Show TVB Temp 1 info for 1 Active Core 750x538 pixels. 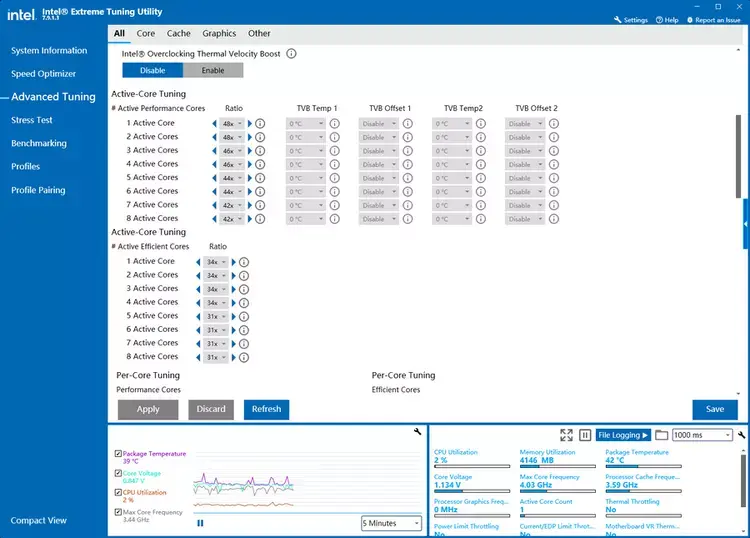coord(334,123)
